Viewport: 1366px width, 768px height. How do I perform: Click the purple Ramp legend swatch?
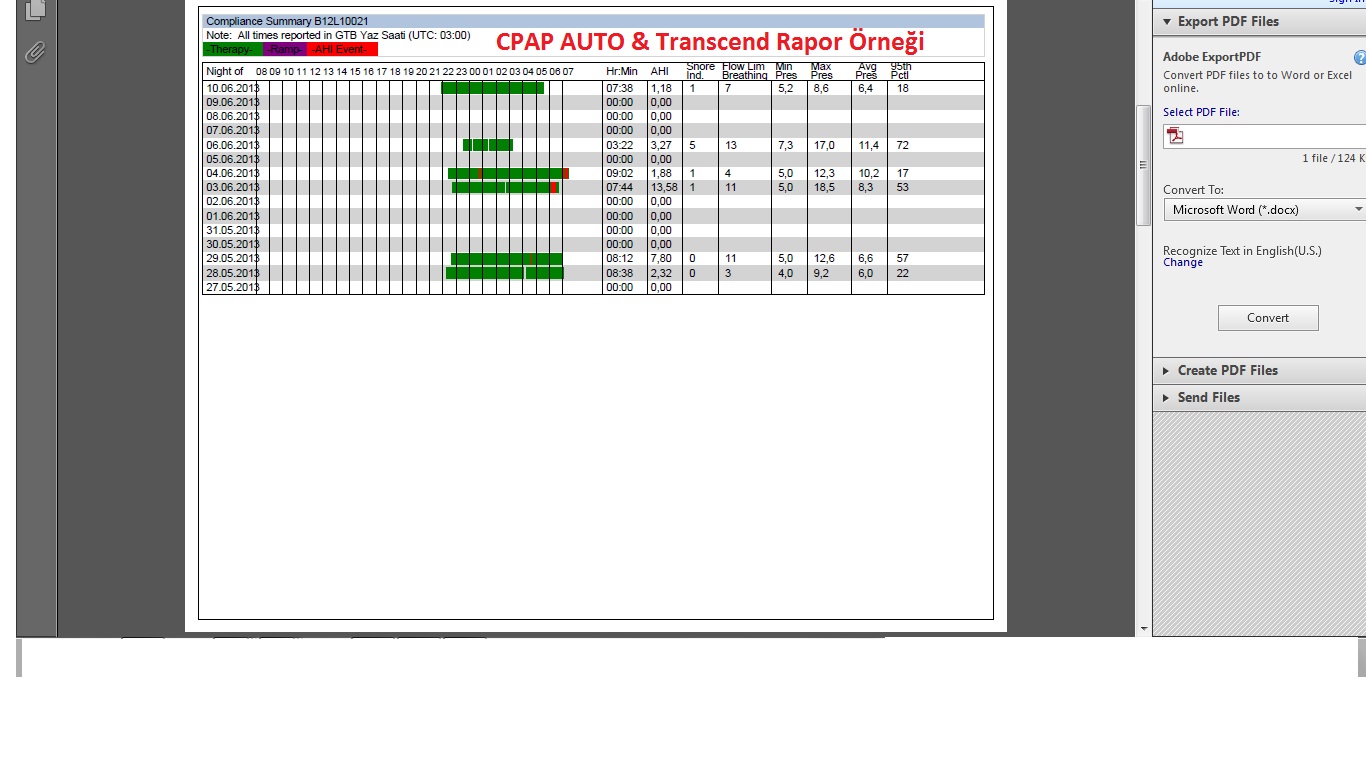285,49
